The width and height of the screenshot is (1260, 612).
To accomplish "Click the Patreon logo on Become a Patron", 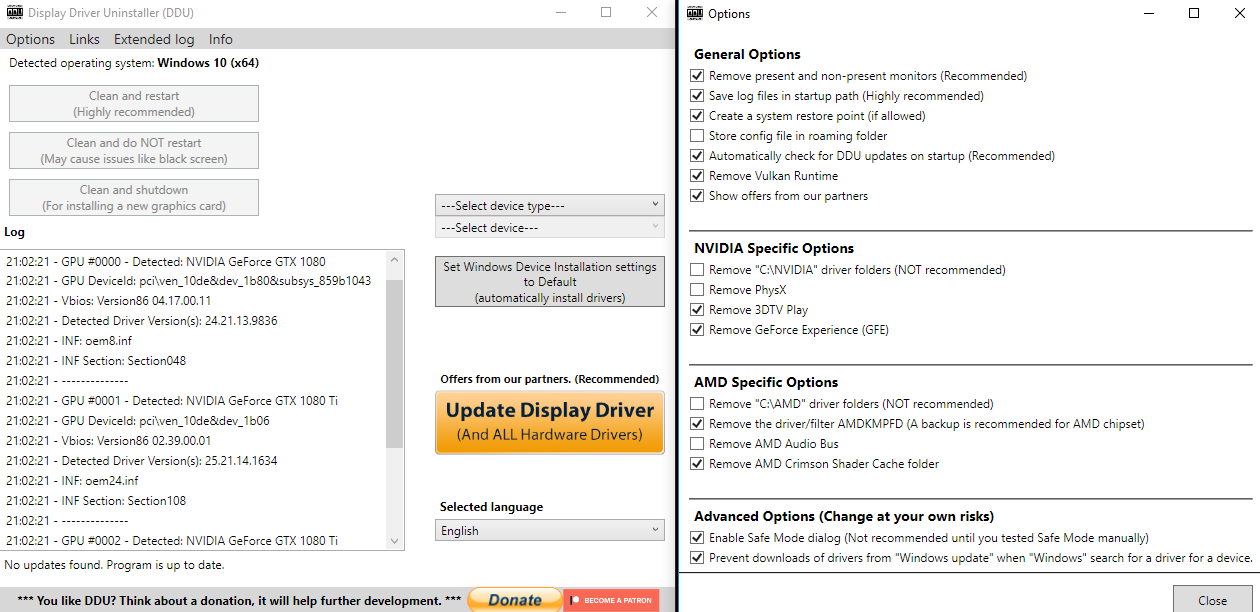I will click(576, 601).
